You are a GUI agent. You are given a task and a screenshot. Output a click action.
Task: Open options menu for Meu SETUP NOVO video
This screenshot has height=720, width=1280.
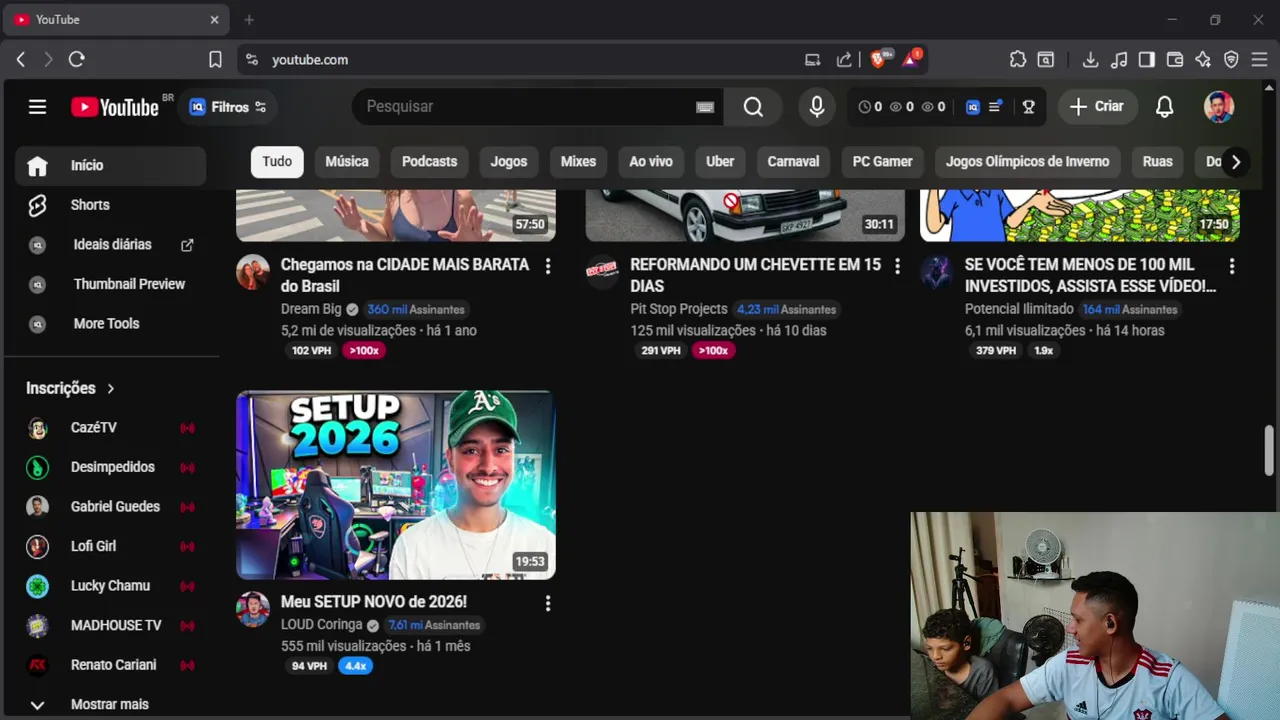point(547,603)
